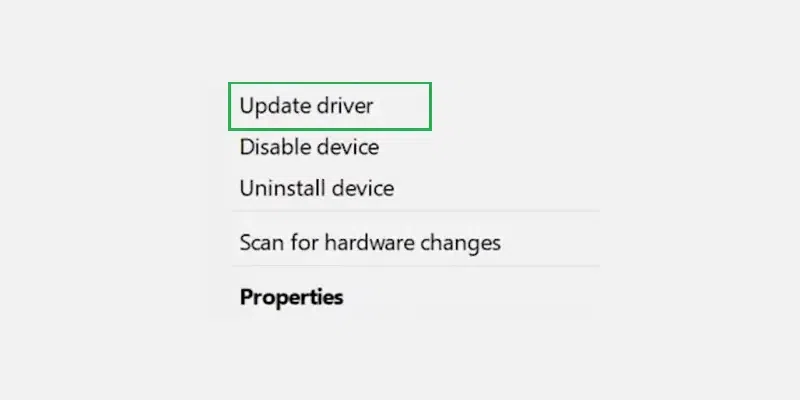Choose the Disable device option
The width and height of the screenshot is (800, 400).
[x=309, y=147]
